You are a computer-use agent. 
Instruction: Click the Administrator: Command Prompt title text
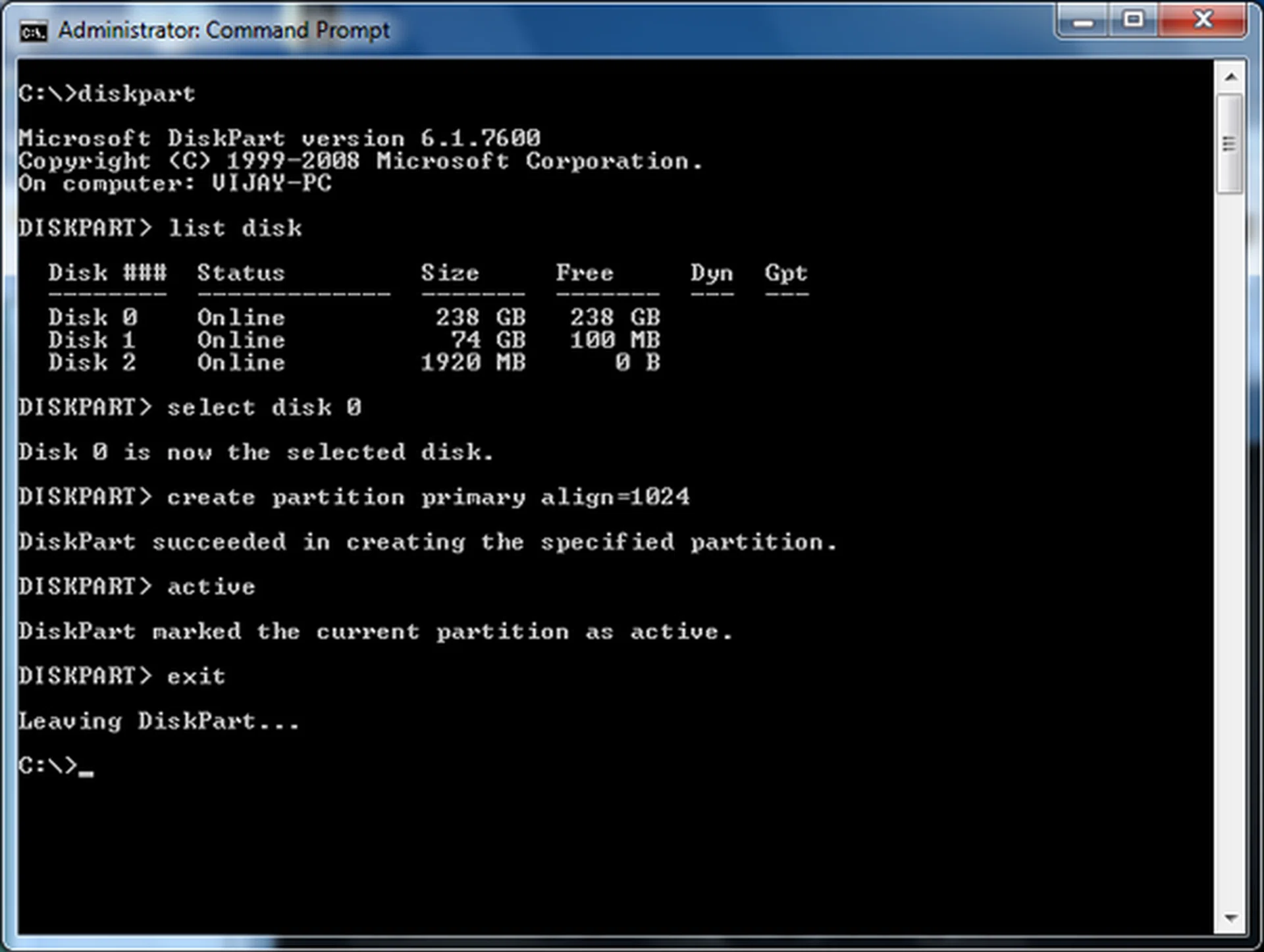point(224,29)
